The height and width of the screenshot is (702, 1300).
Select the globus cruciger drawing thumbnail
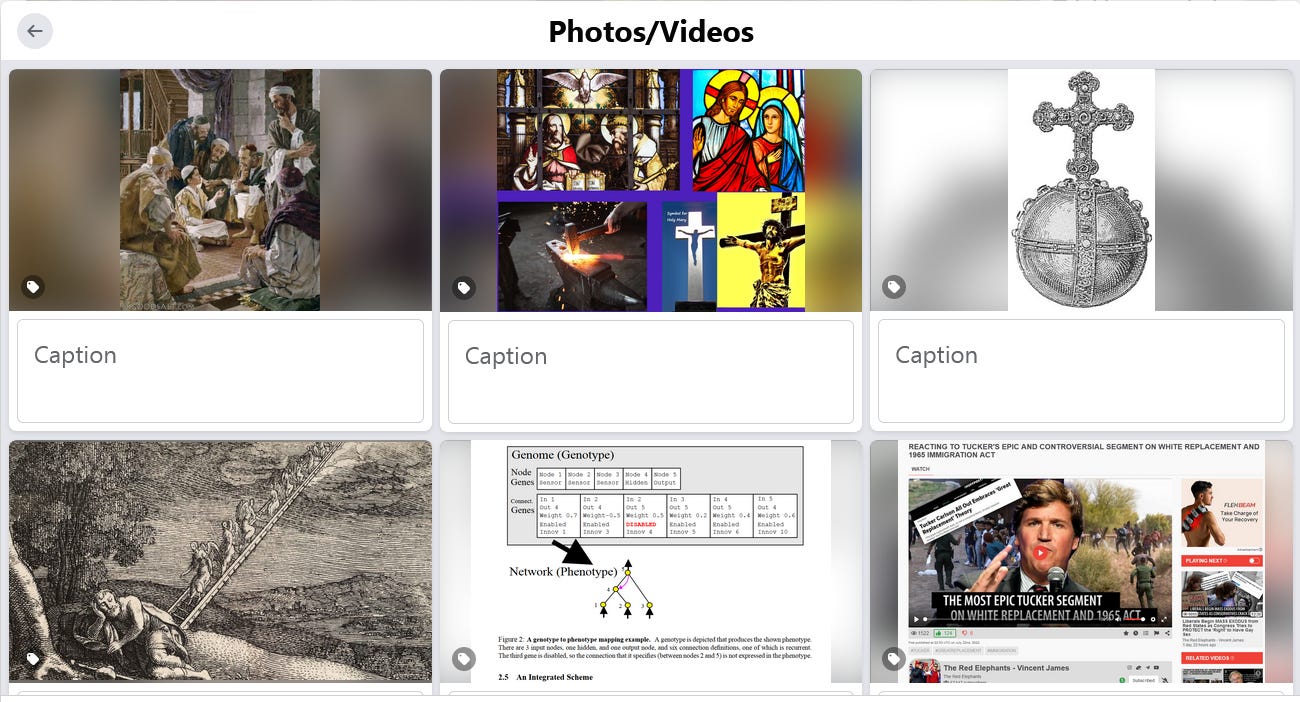point(1081,190)
